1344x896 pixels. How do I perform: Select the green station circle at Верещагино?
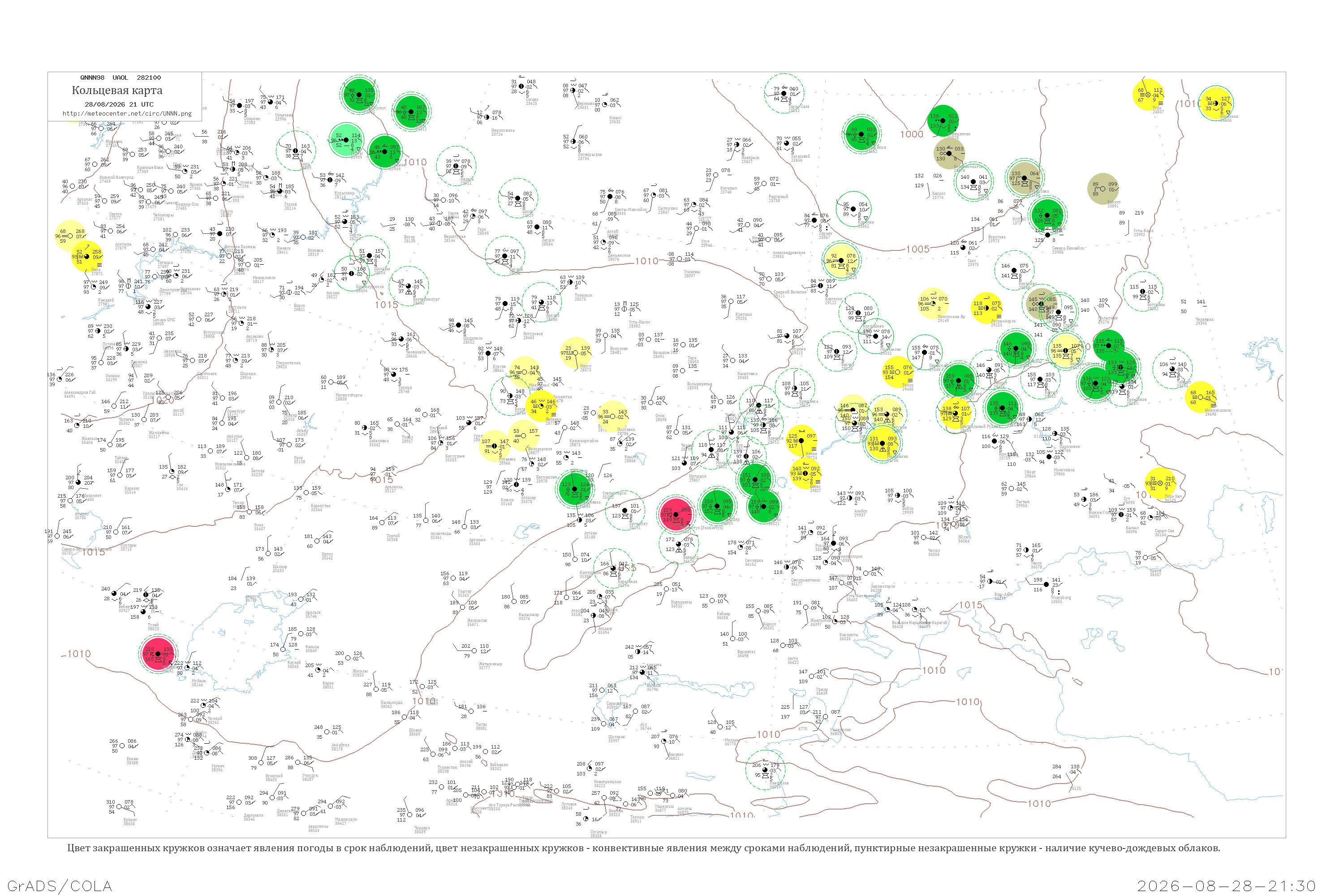pos(943,121)
